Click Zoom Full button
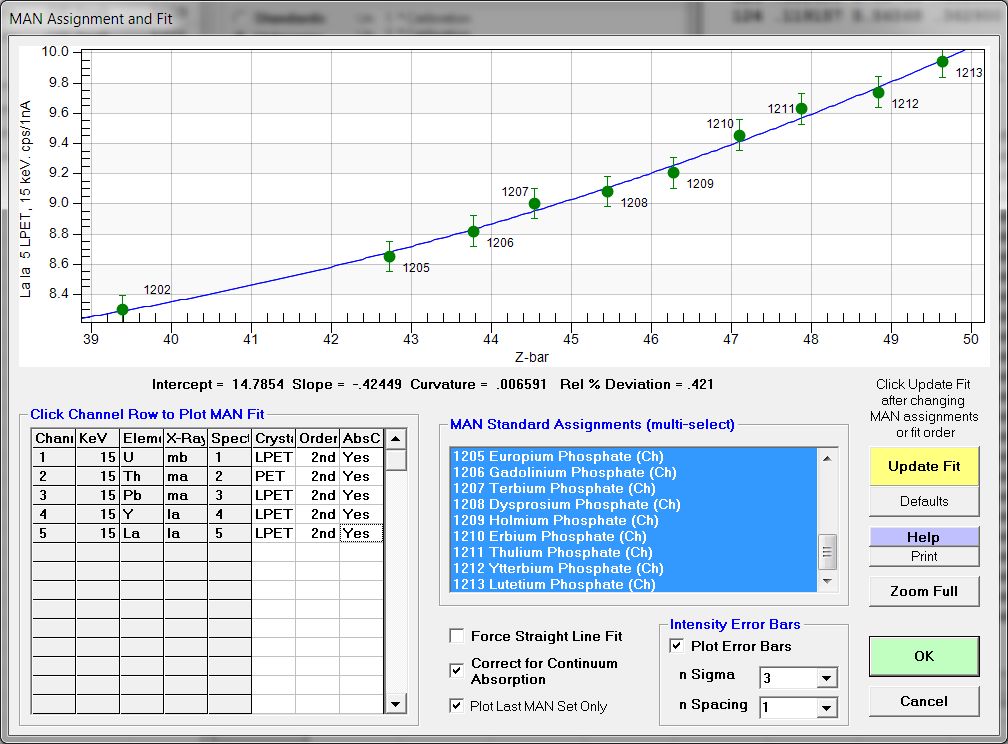Viewport: 1008px width, 744px height. coord(923,591)
